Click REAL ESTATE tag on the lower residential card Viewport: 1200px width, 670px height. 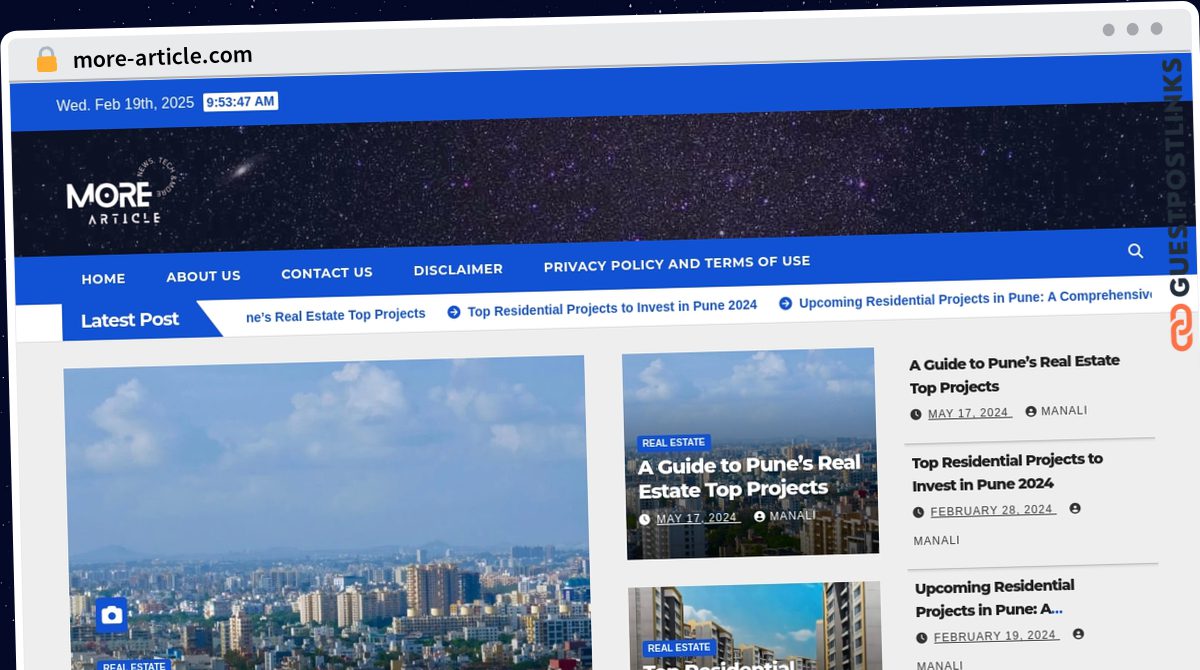point(679,648)
